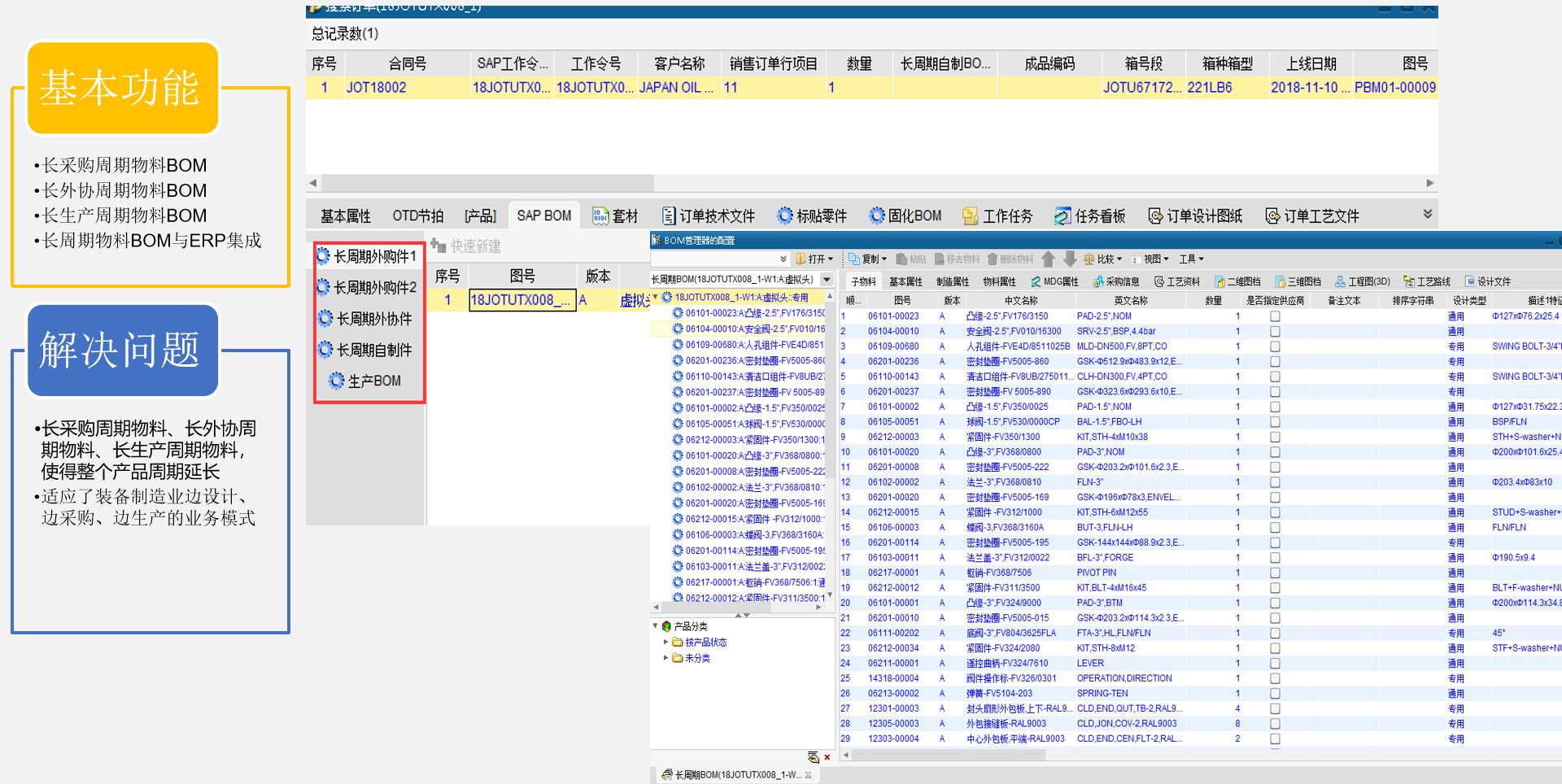Image resolution: width=1562 pixels, height=784 pixels.
Task: Open the 任务看板 tab
Action: point(1090,216)
